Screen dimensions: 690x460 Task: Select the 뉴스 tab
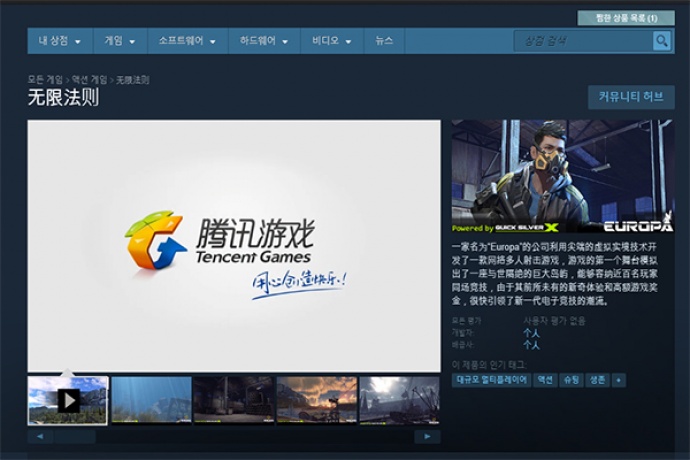coord(384,41)
